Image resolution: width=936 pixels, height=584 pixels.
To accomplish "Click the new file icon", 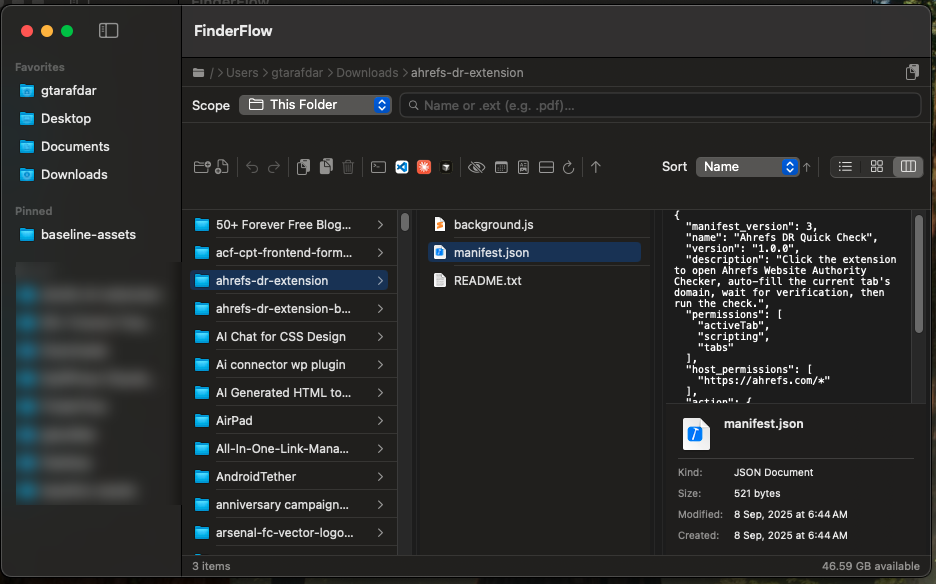I will tap(221, 167).
